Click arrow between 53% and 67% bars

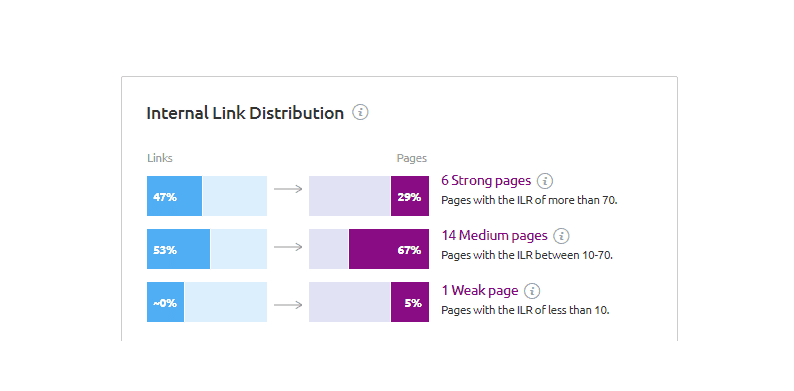[288, 247]
